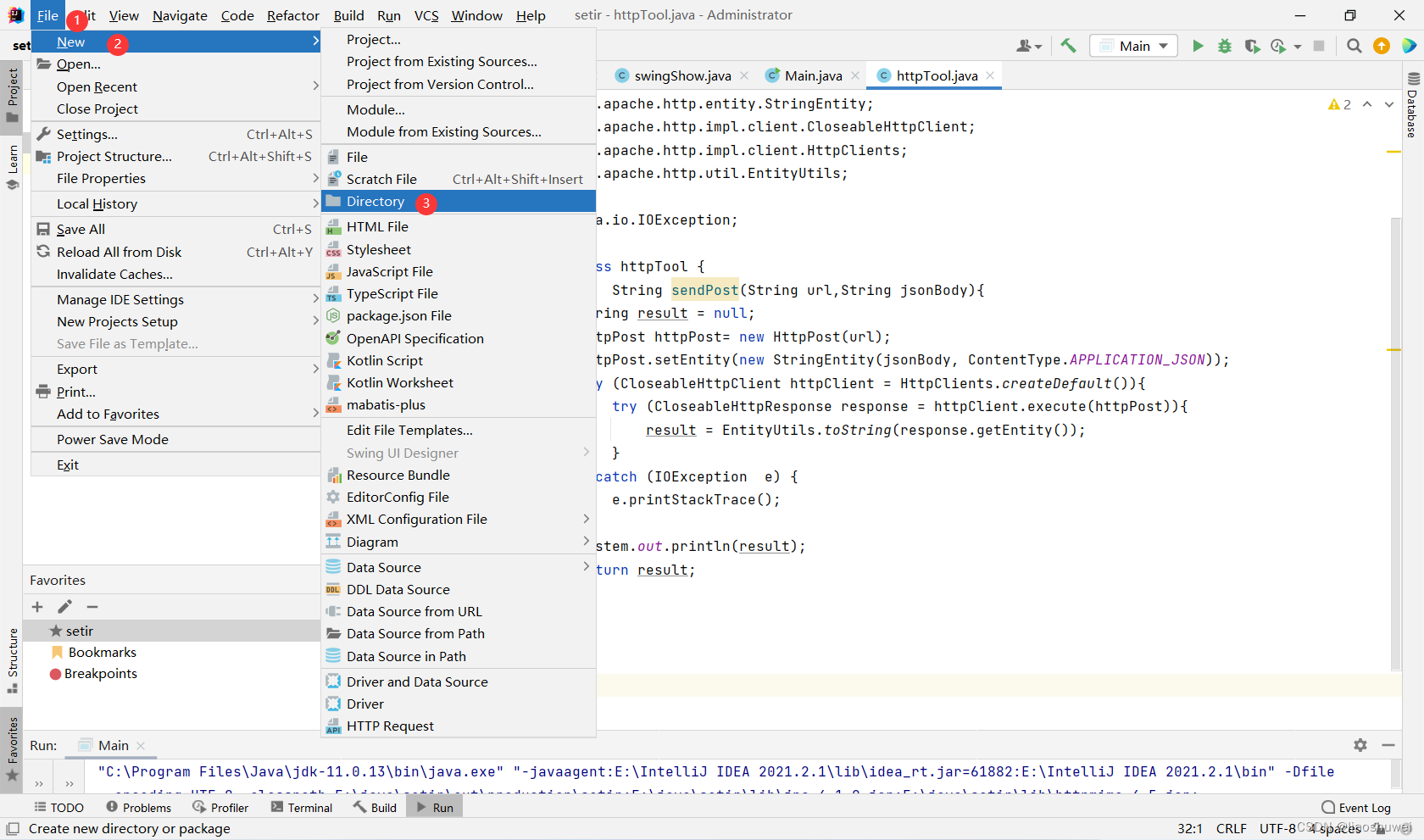Remove selected favorite with minus icon
The width and height of the screenshot is (1424, 840).
[x=92, y=607]
